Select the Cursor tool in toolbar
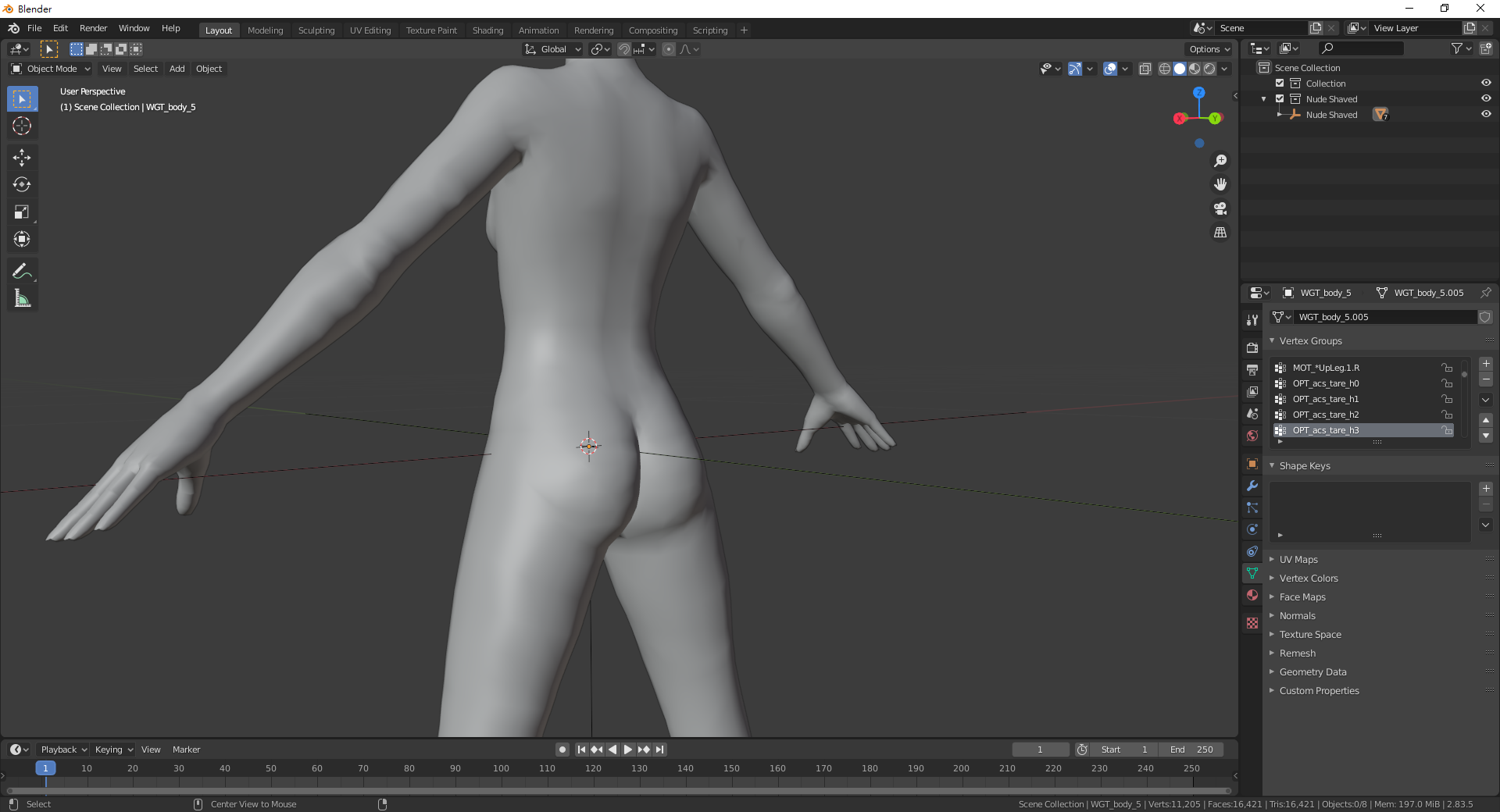1500x812 pixels. tap(22, 126)
